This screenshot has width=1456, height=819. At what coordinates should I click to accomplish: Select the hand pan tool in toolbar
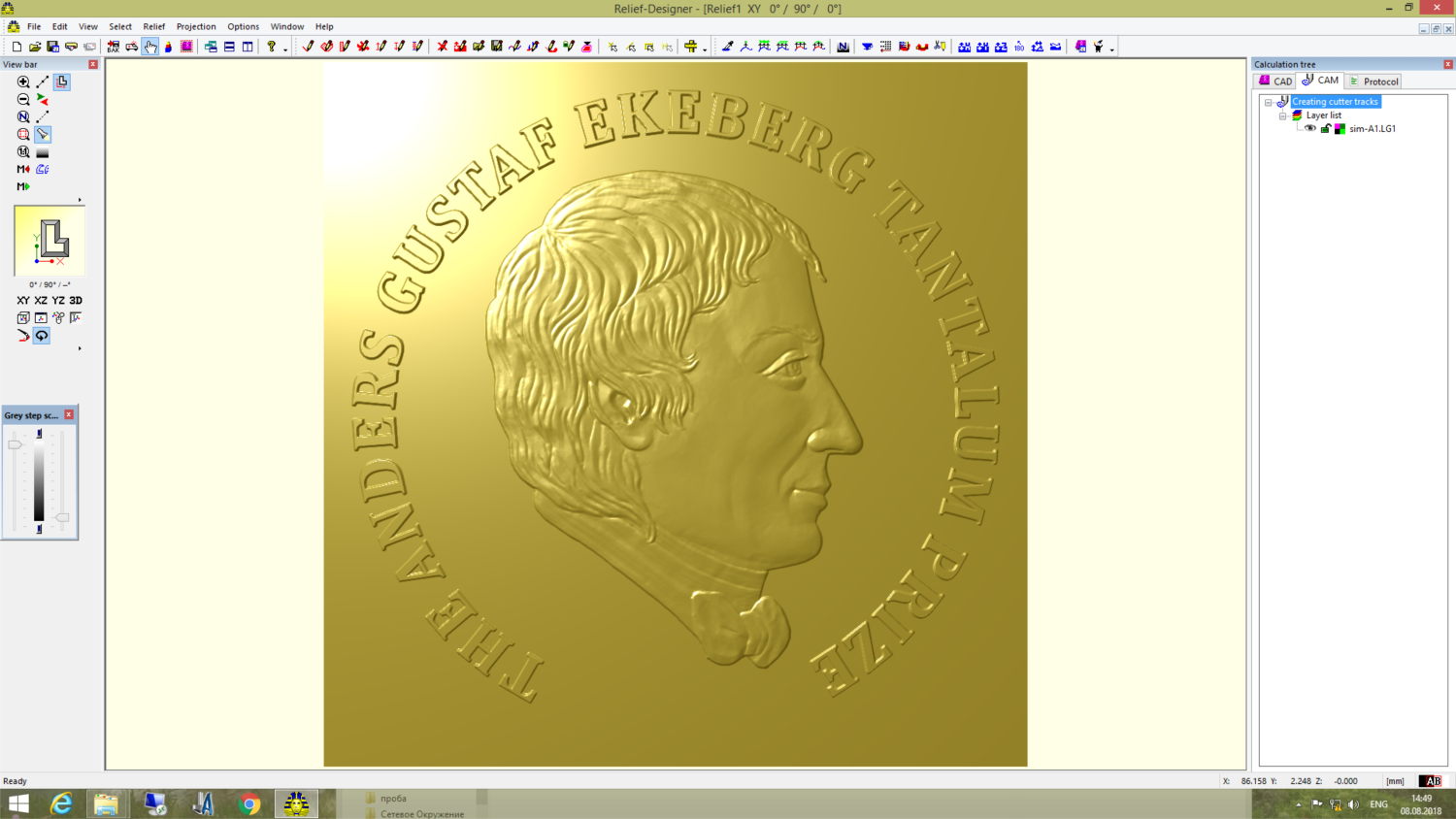(149, 47)
